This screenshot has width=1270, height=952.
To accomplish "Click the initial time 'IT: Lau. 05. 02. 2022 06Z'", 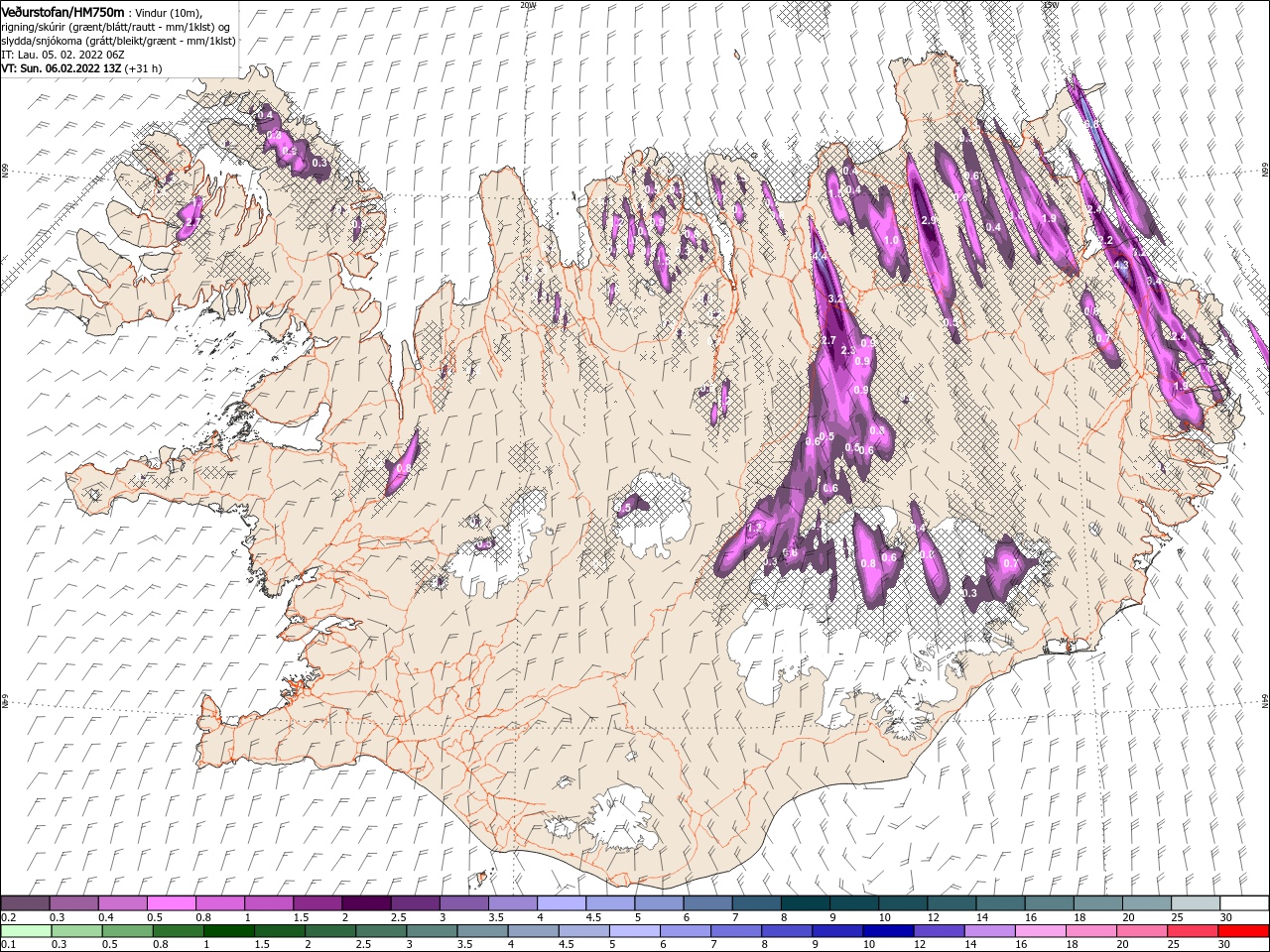I will pos(63,55).
